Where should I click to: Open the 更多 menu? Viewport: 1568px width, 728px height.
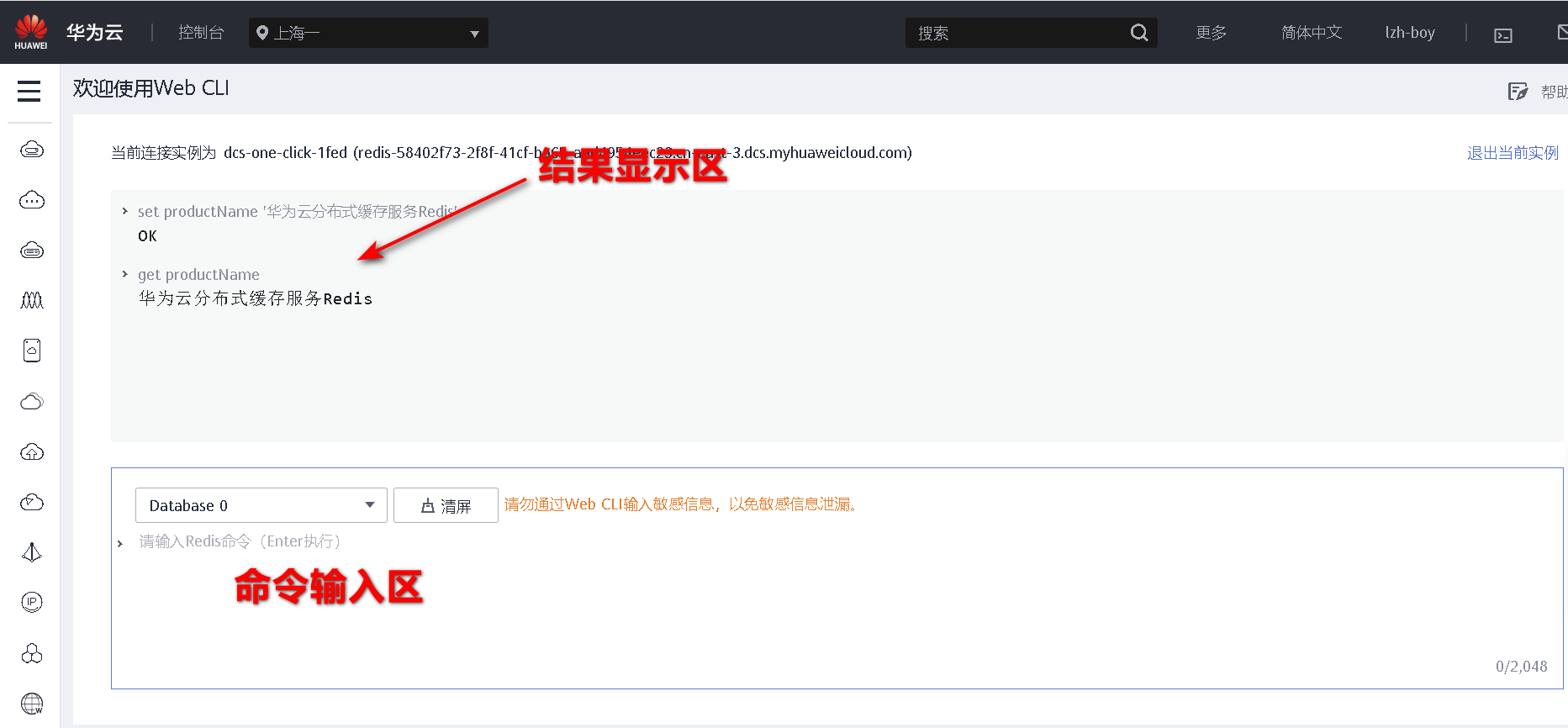click(1212, 33)
